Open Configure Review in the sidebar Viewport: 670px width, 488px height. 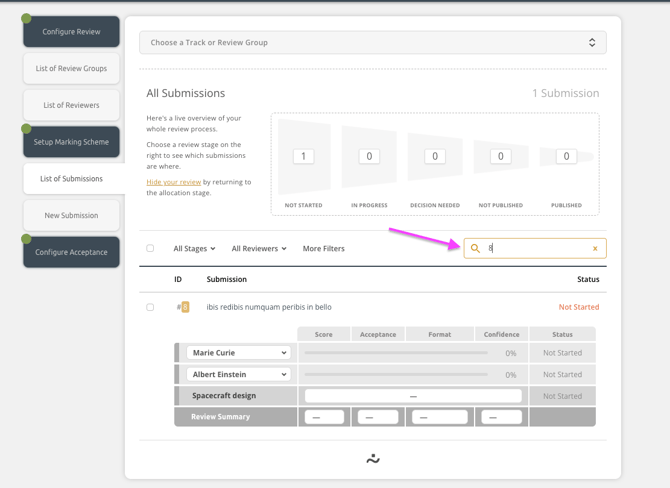click(x=71, y=32)
